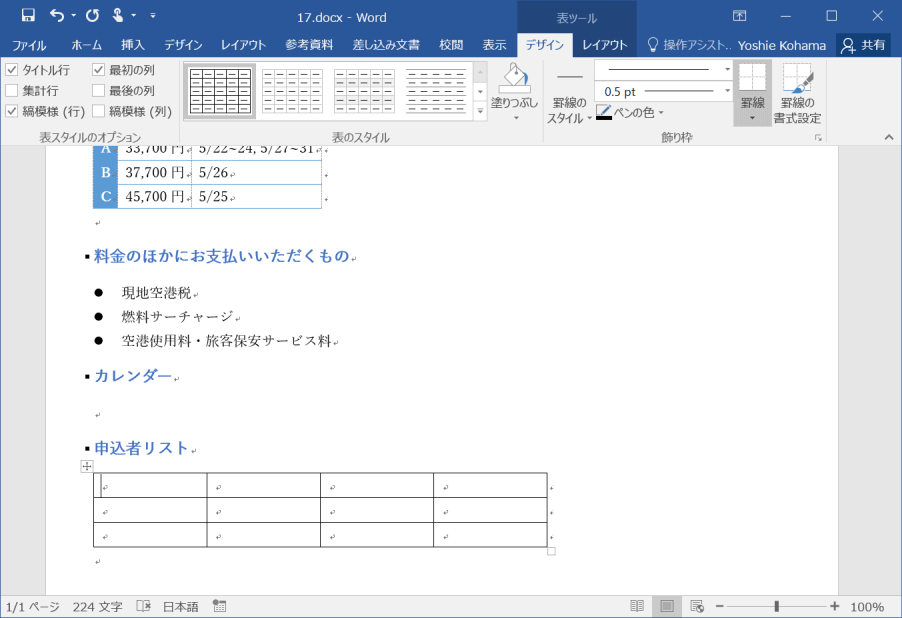The image size is (902, 618).
Task: Click the 塗りつぶし paint bucket icon
Action: click(514, 78)
